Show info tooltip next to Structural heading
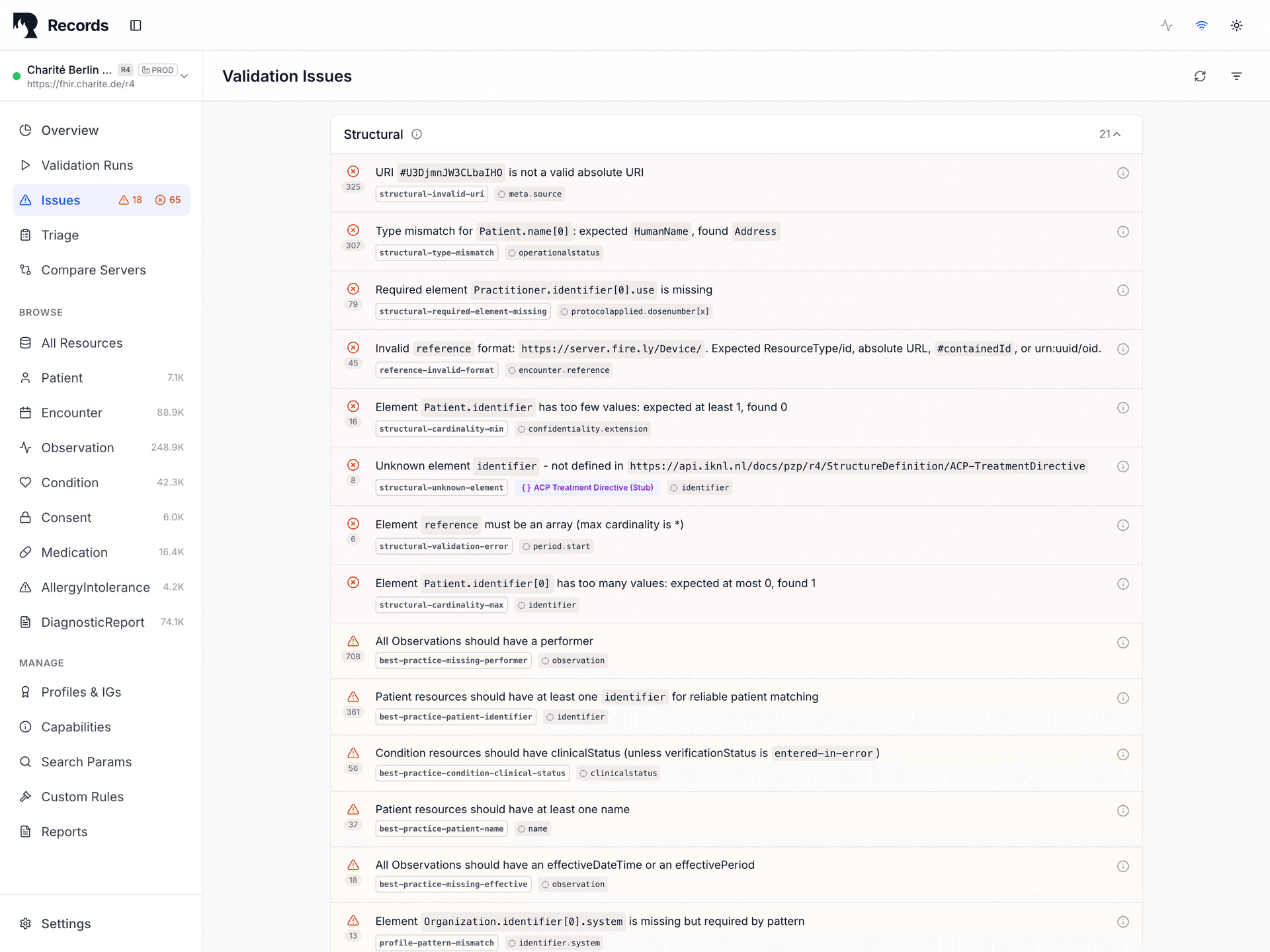Screen dimensions: 1270x952 pos(417,134)
